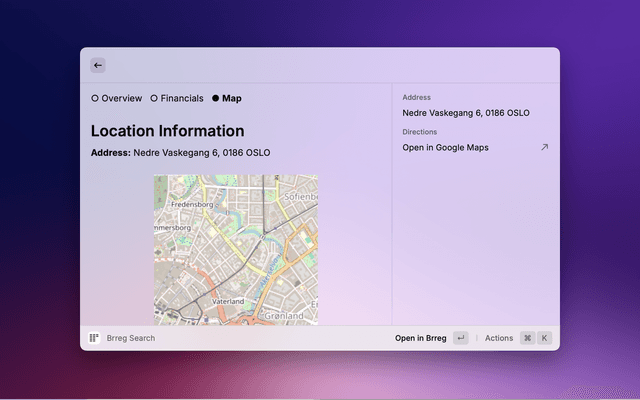The image size is (640, 400).
Task: Click the back arrow button
Action: [97, 65]
